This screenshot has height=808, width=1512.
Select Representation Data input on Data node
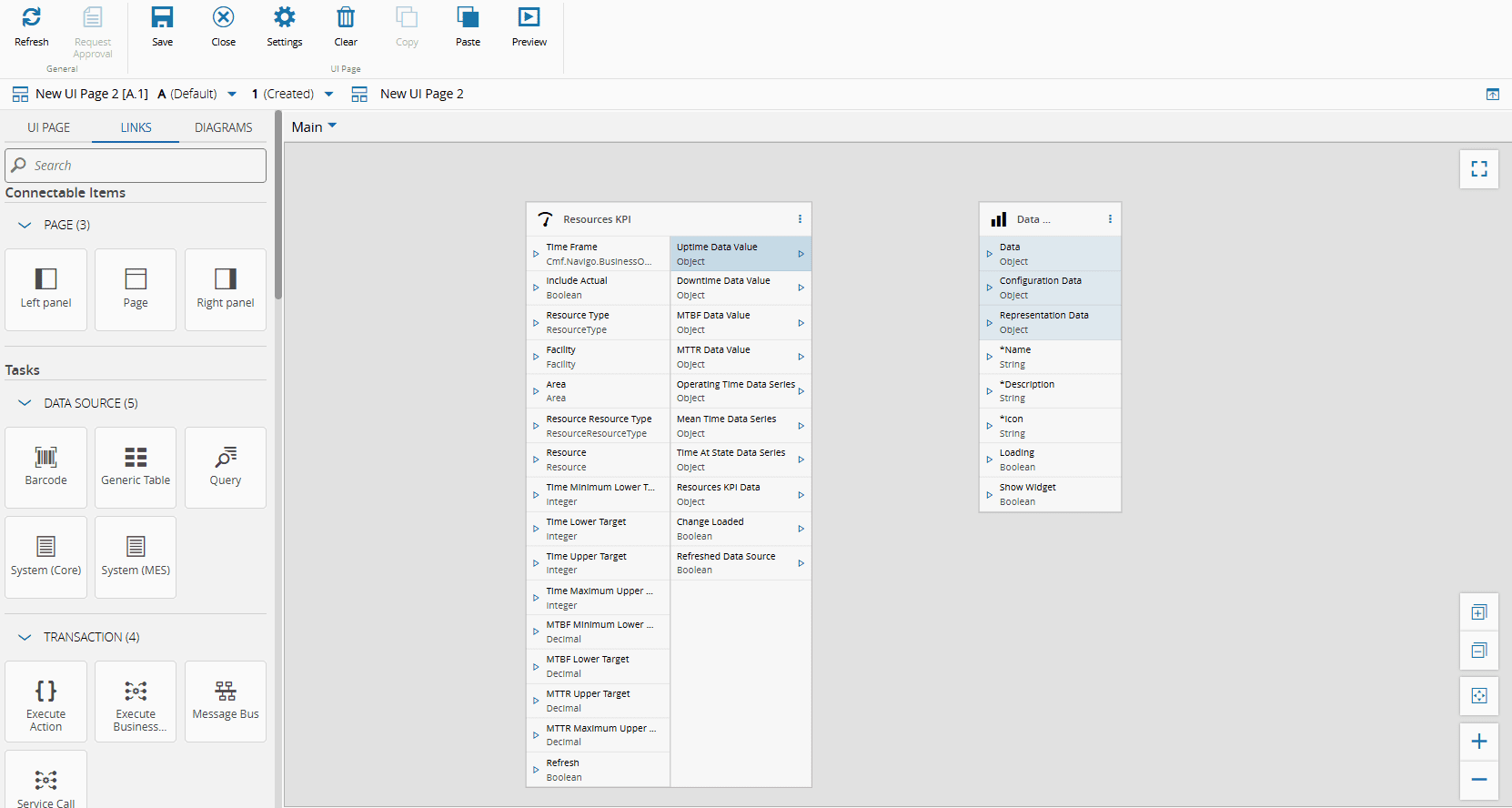[1050, 322]
